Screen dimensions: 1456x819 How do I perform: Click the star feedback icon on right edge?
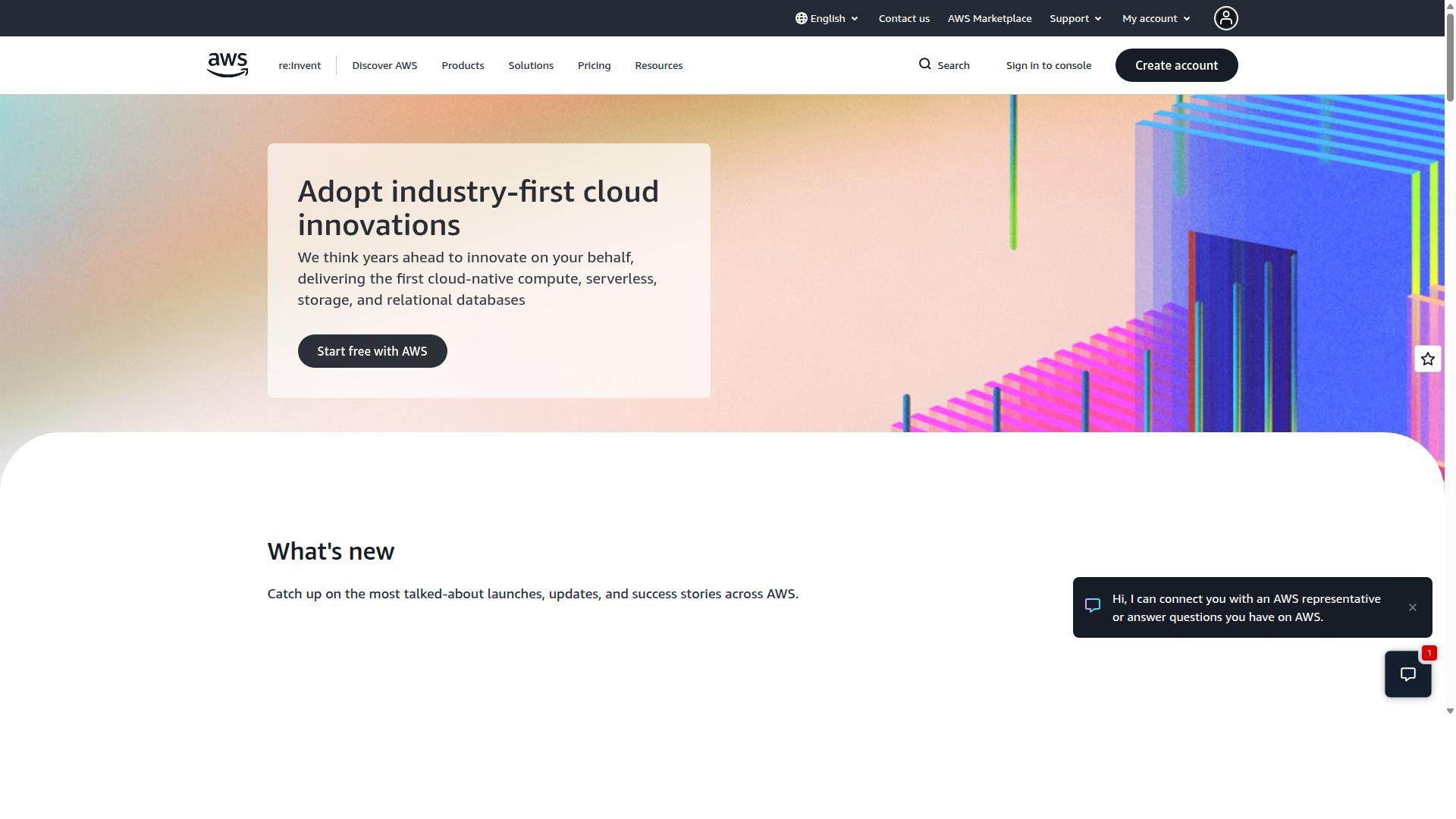coord(1427,359)
